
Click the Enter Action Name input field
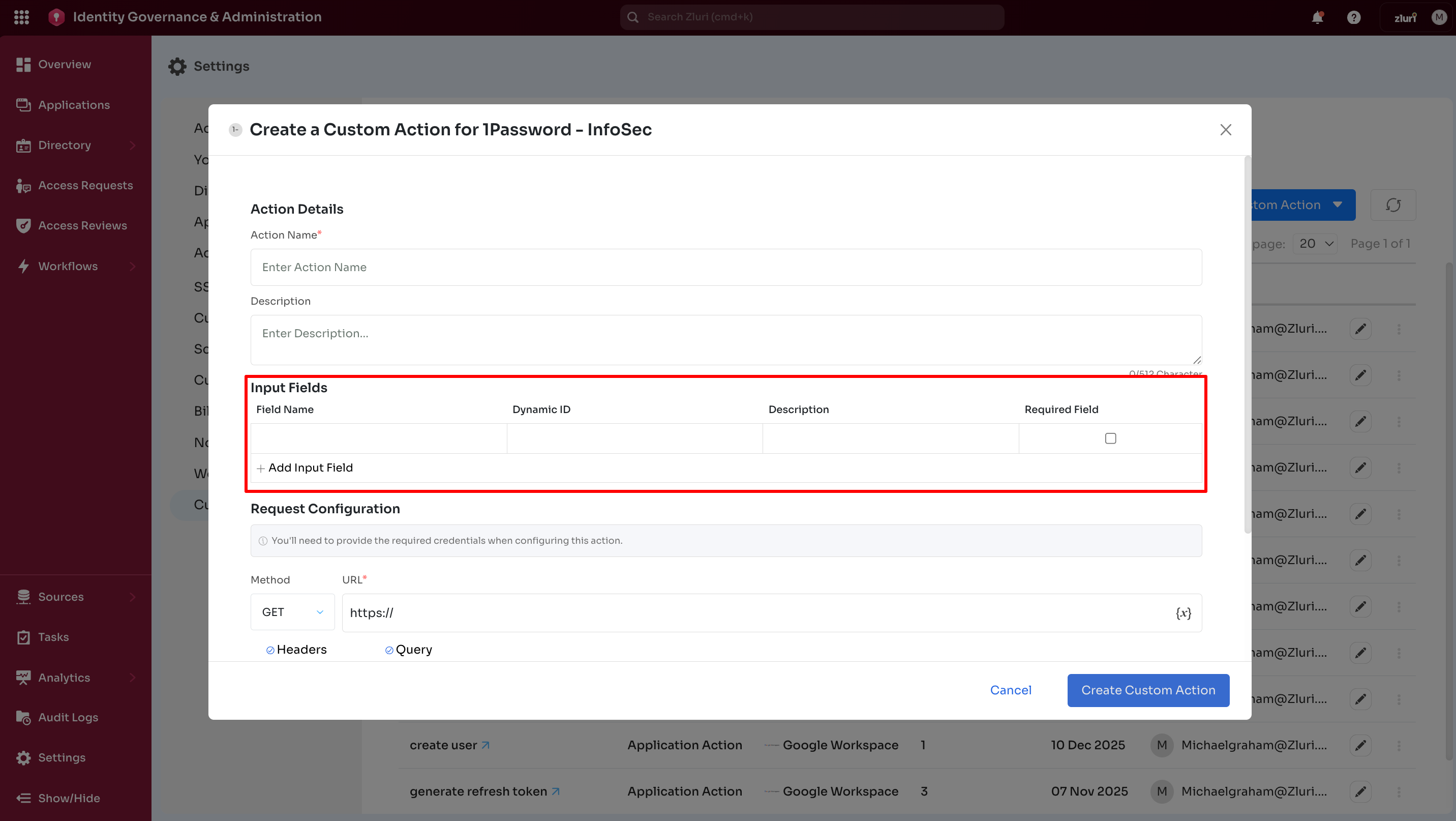click(x=726, y=267)
